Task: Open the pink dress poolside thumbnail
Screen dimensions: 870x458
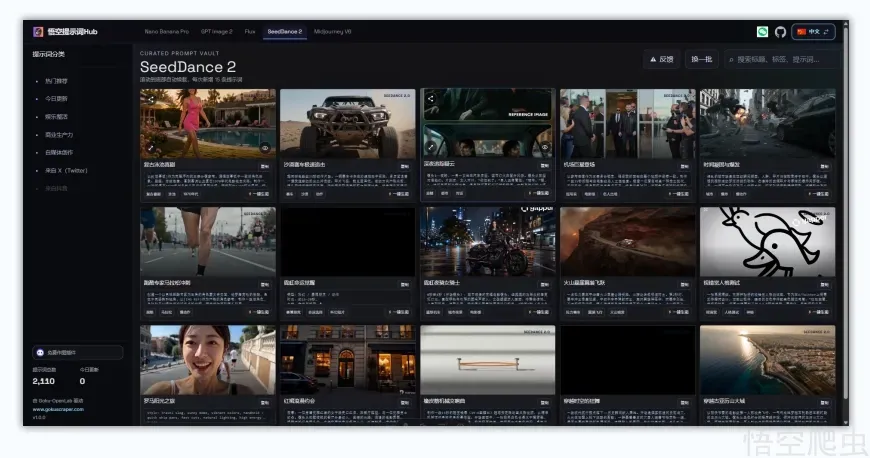Action: click(x=208, y=123)
